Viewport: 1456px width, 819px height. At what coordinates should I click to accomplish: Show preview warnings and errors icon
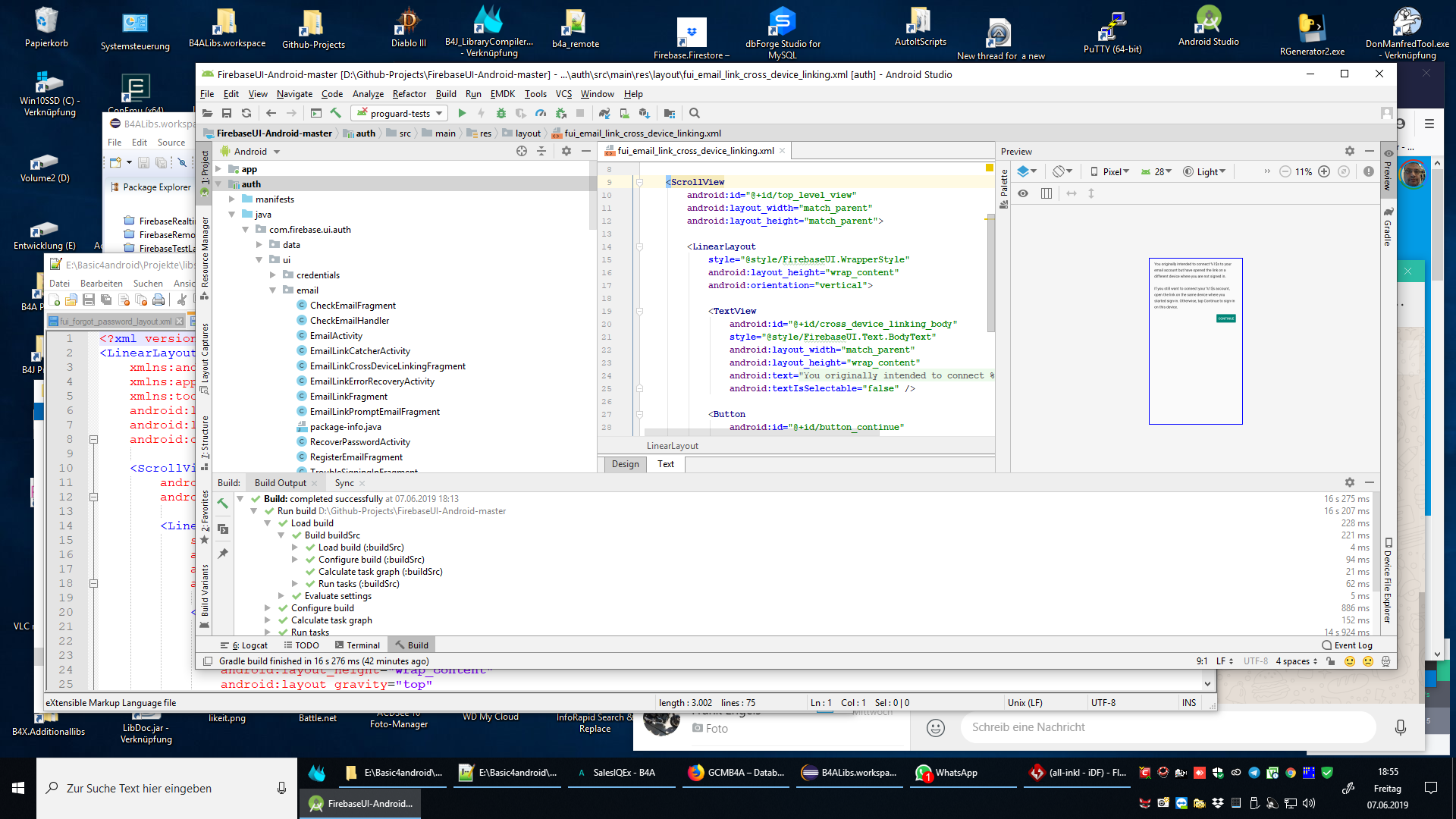pos(1368,171)
